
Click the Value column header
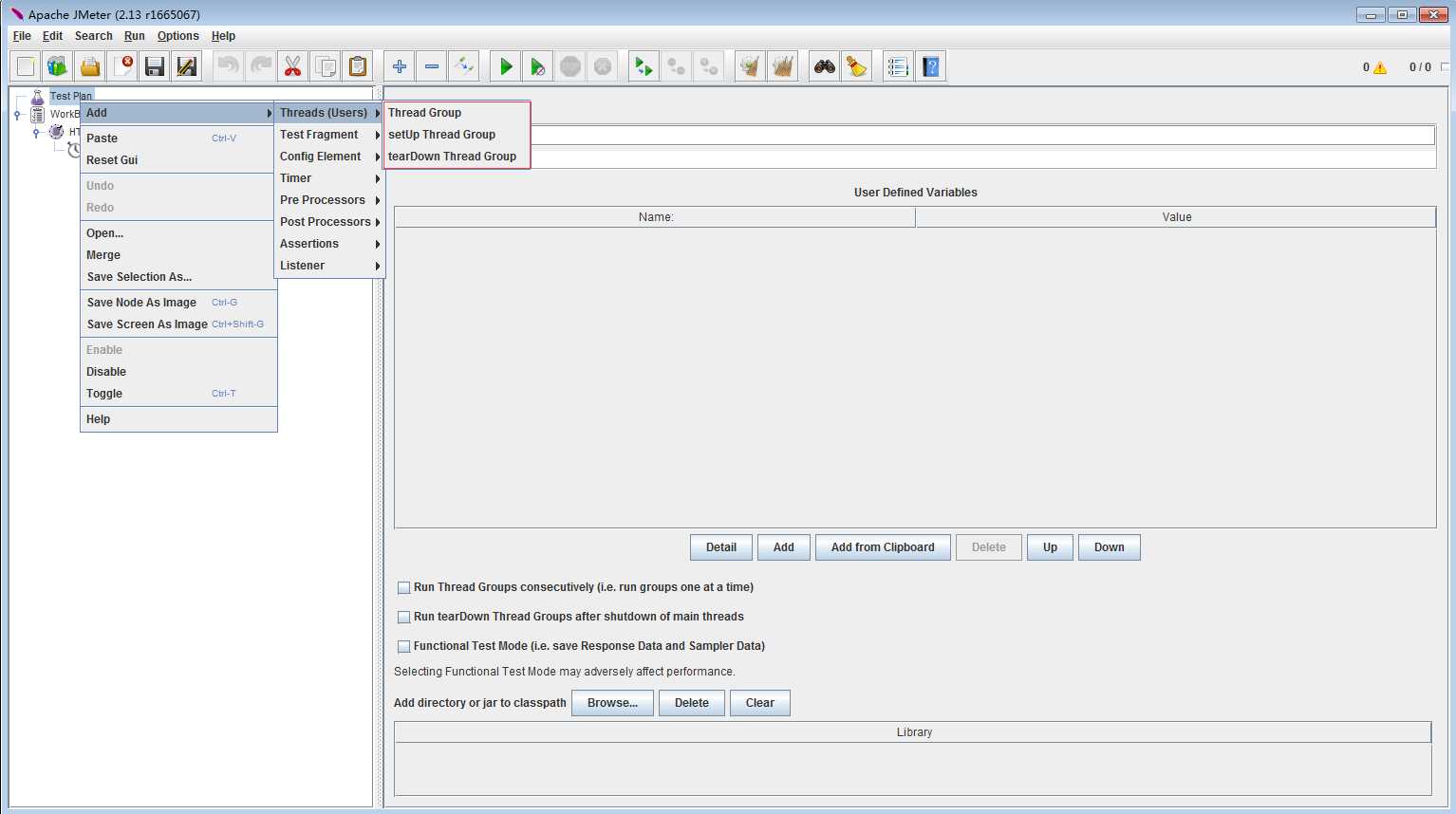point(1176,217)
